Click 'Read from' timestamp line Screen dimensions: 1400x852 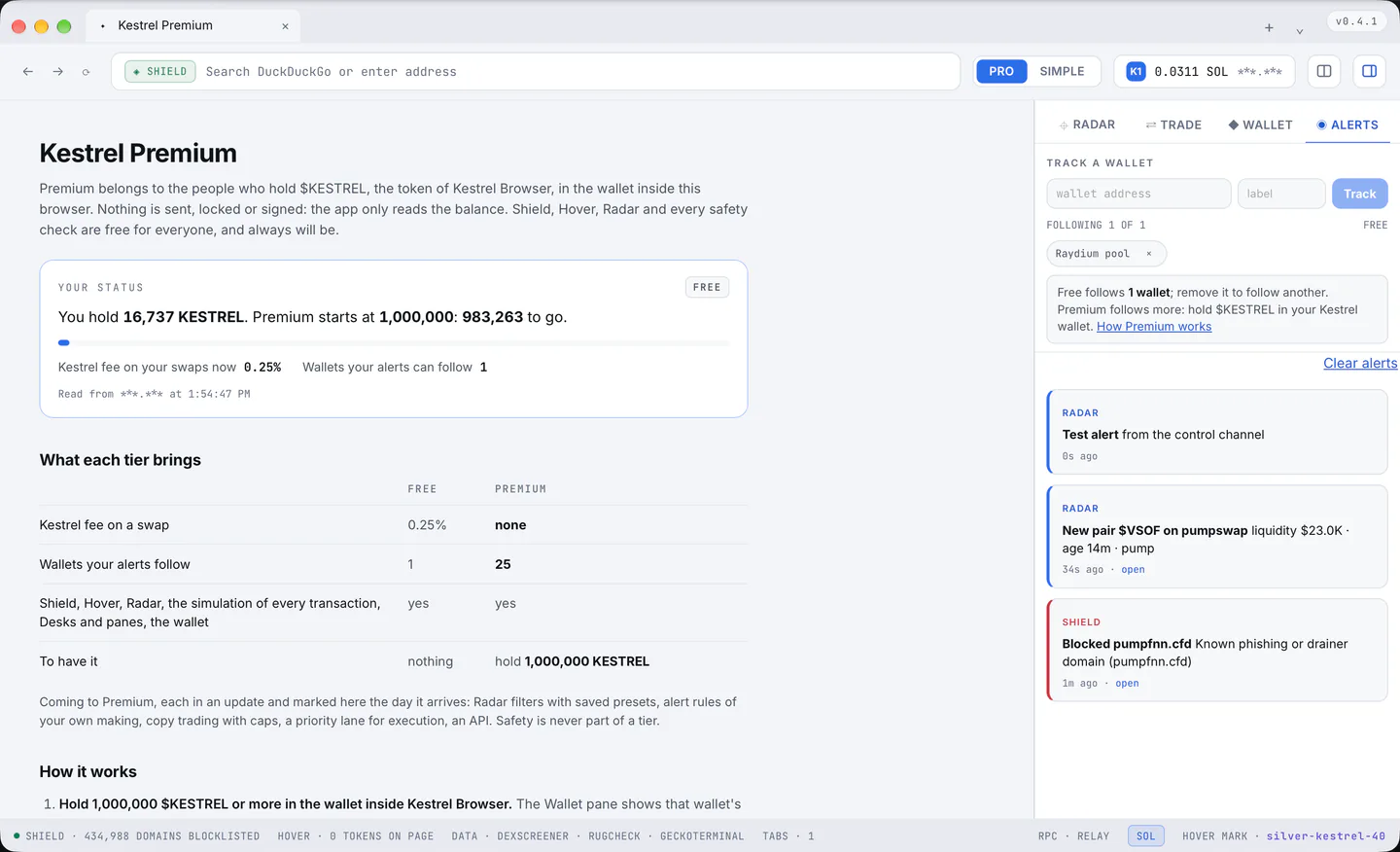155,394
